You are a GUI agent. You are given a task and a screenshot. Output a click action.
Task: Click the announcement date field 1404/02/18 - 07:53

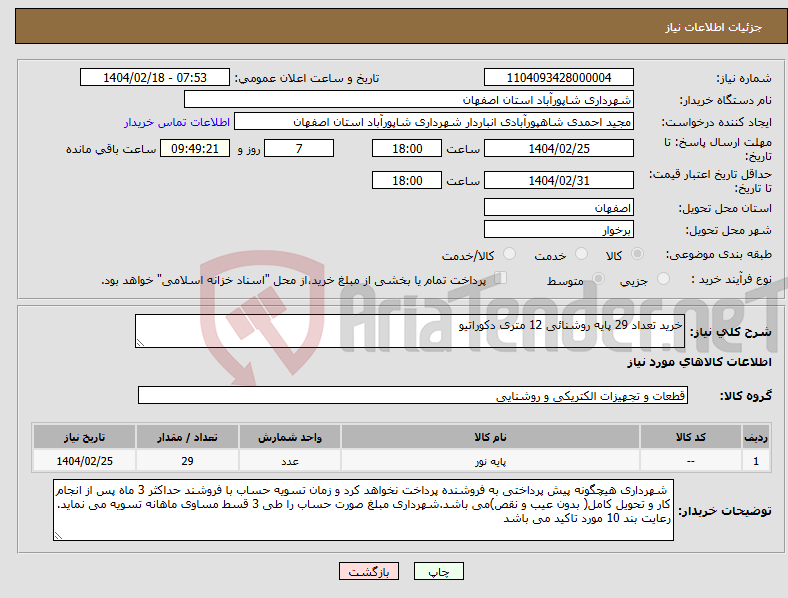click(155, 78)
